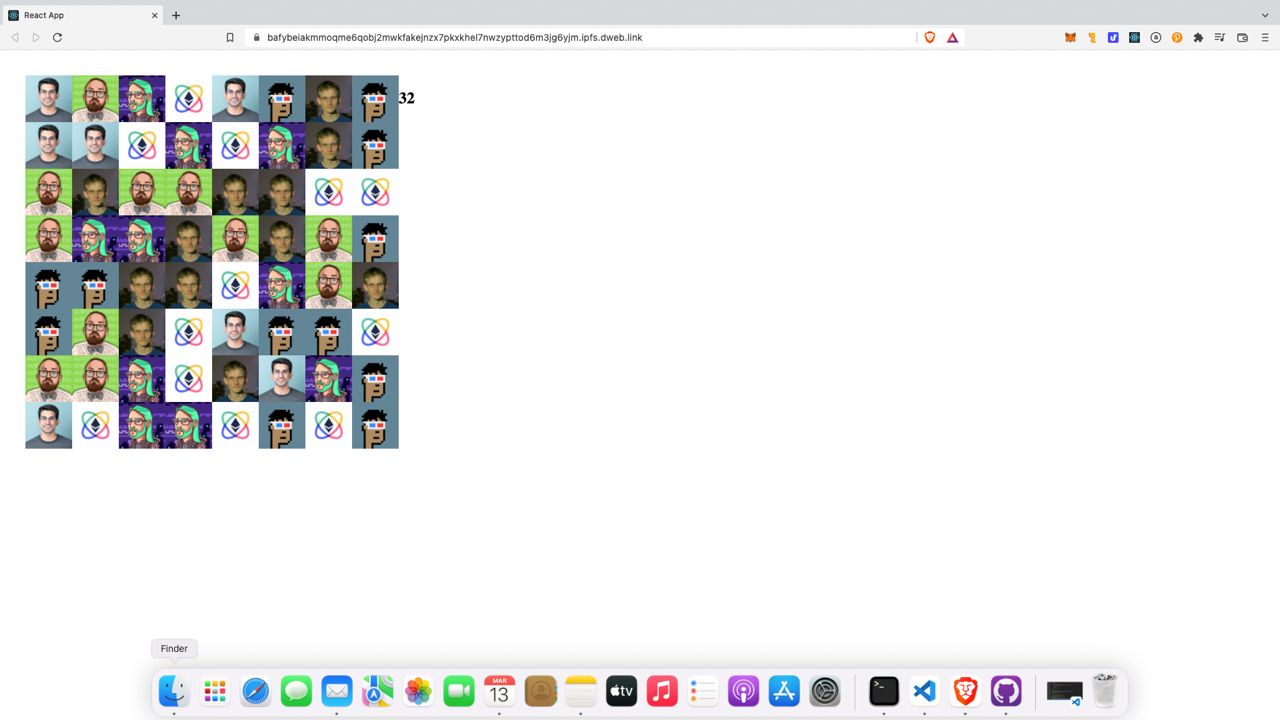Open the Trash in the dock

[1105, 691]
